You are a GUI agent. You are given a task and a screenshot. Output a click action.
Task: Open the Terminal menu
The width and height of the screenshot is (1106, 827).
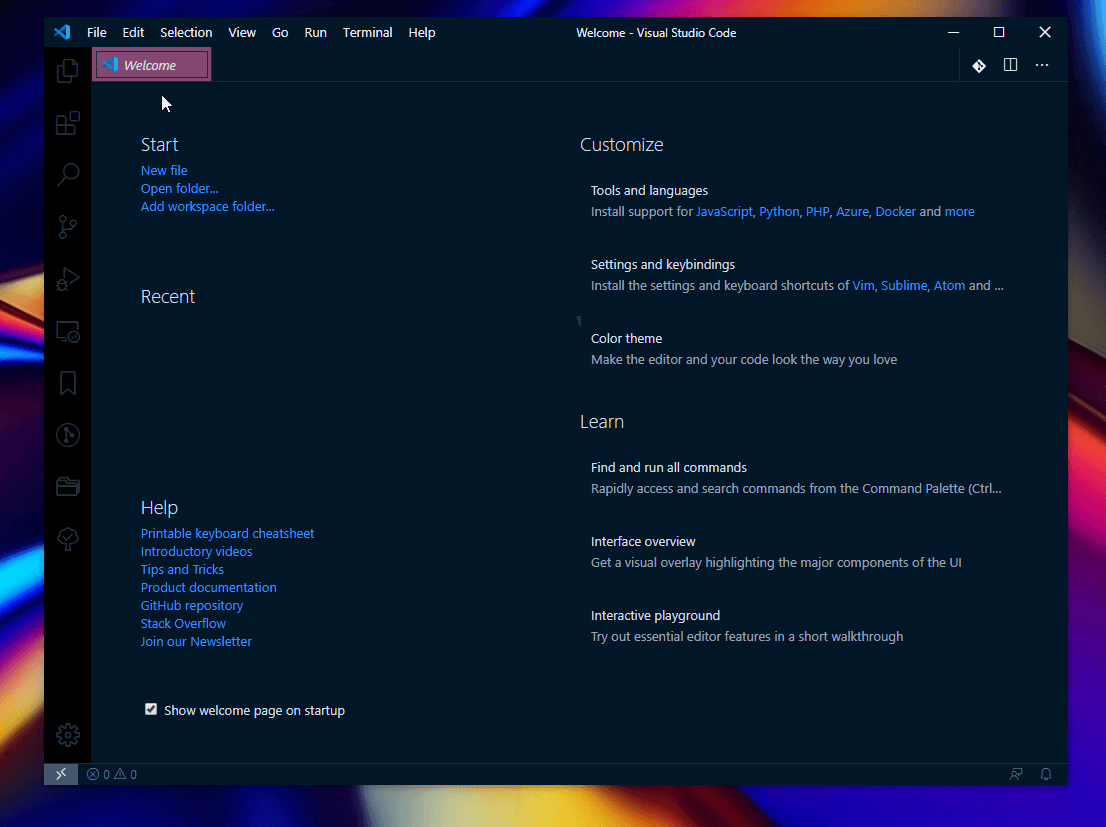(x=367, y=32)
